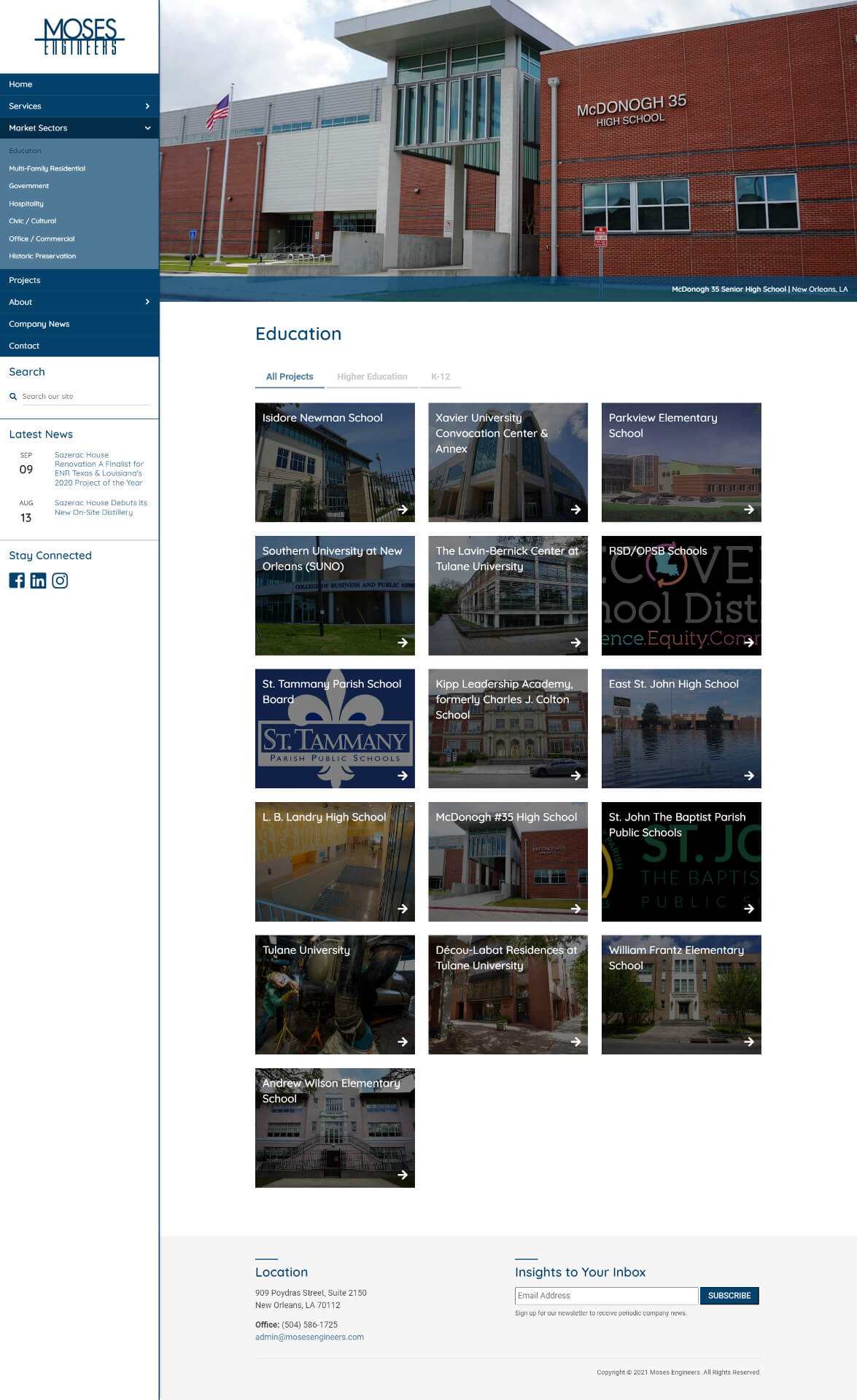Click arrow on William Frantz Elementary card

749,1042
